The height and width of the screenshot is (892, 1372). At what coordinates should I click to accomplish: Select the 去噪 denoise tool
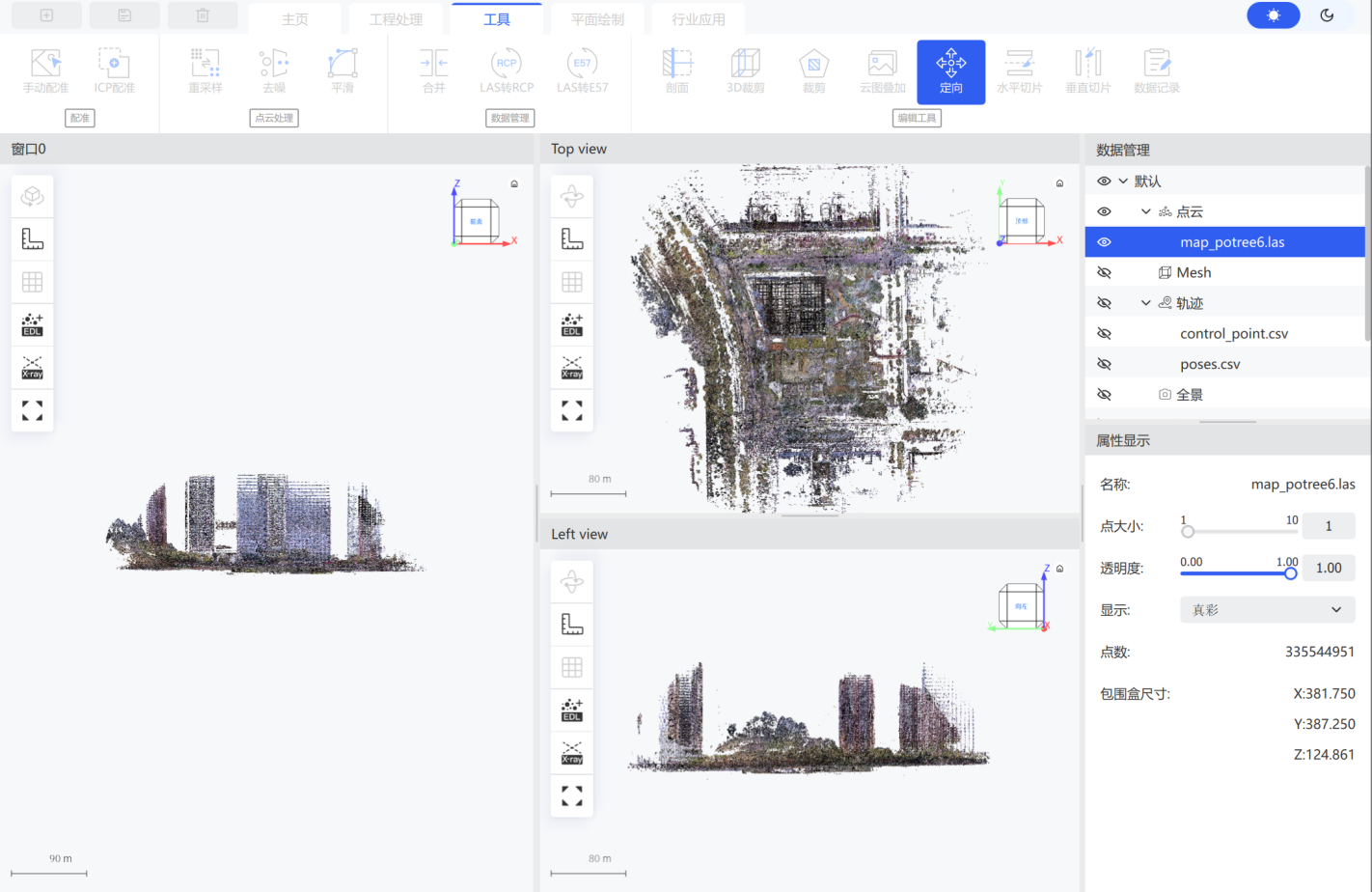click(274, 71)
